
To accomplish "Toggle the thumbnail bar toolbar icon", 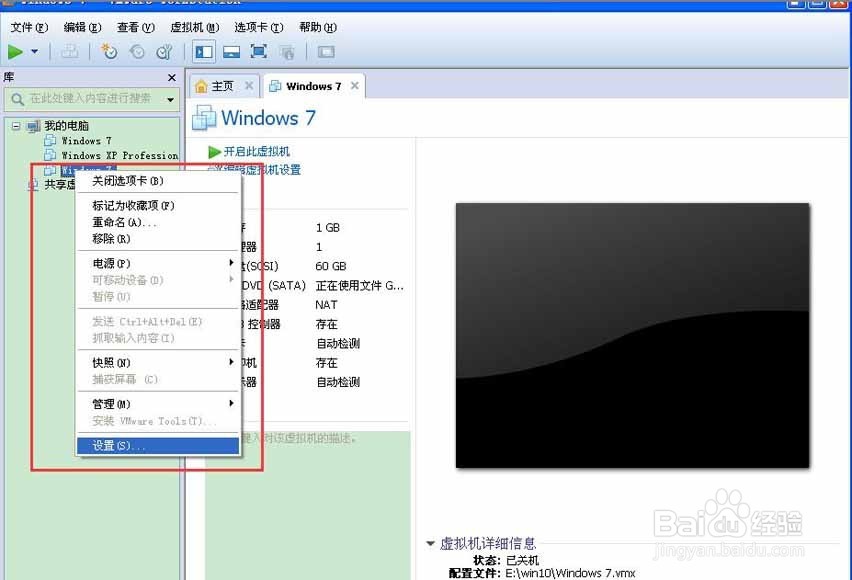I will pyautogui.click(x=231, y=52).
